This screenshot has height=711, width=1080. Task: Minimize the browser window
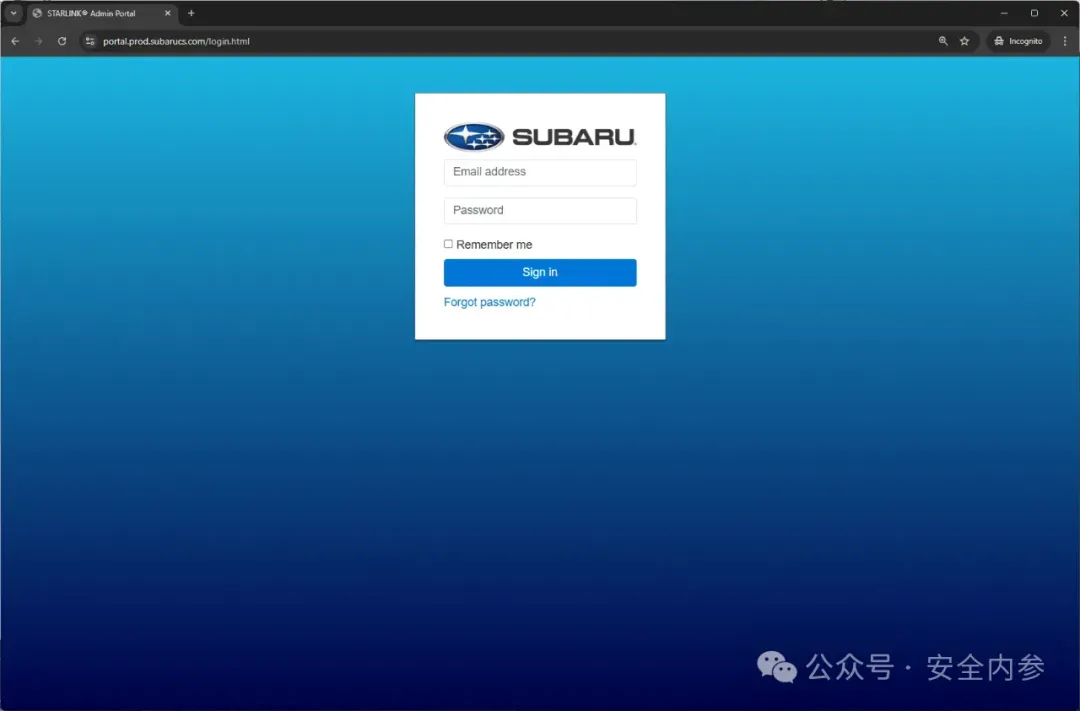(1004, 13)
